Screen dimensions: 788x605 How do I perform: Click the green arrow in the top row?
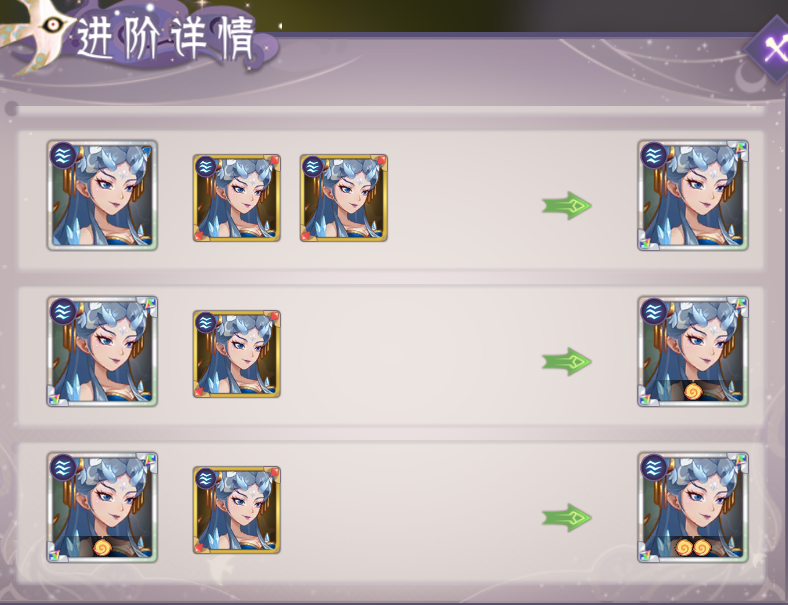[x=566, y=206]
